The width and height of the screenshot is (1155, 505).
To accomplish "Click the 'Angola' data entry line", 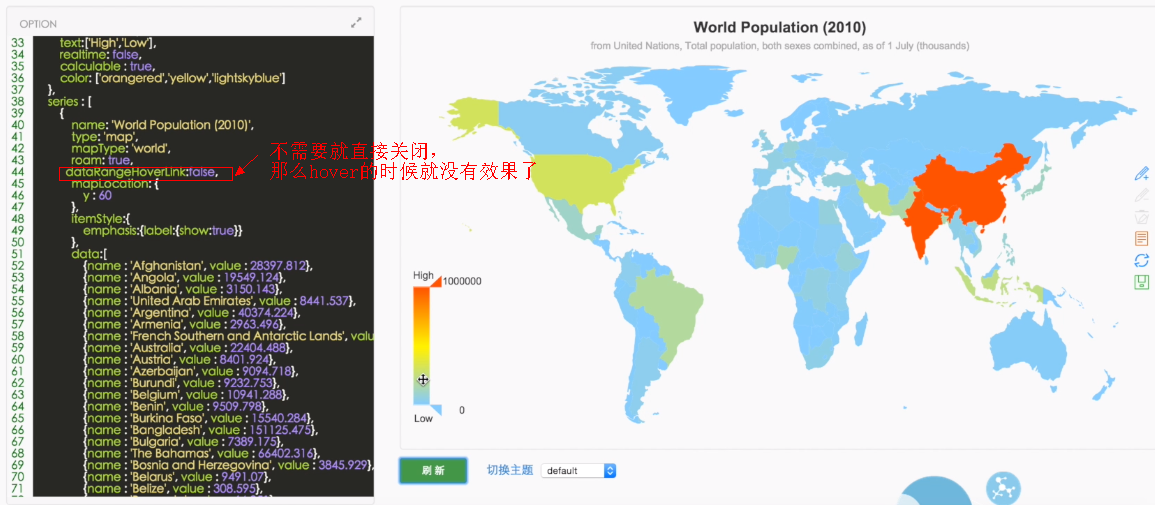I will click(x=184, y=277).
